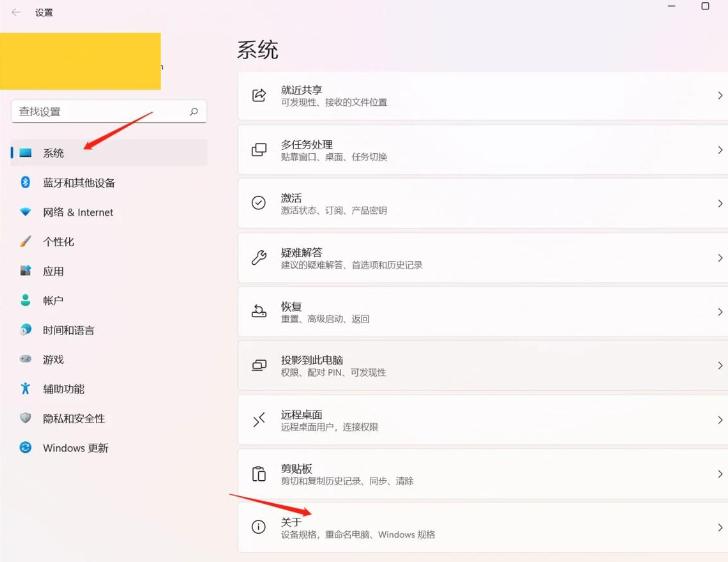Expand the 恢复 row chevron
Image resolution: width=728 pixels, height=562 pixels.
720,312
